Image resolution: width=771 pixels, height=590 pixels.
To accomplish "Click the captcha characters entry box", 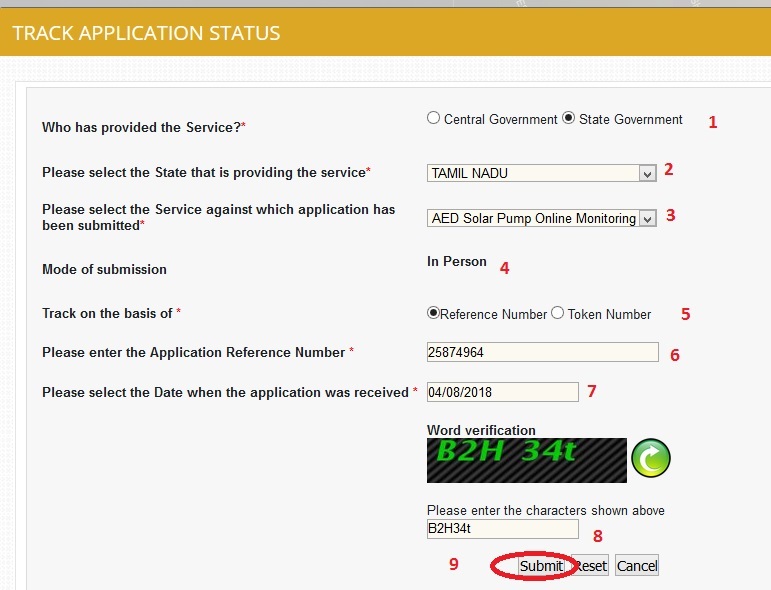I will click(x=502, y=528).
